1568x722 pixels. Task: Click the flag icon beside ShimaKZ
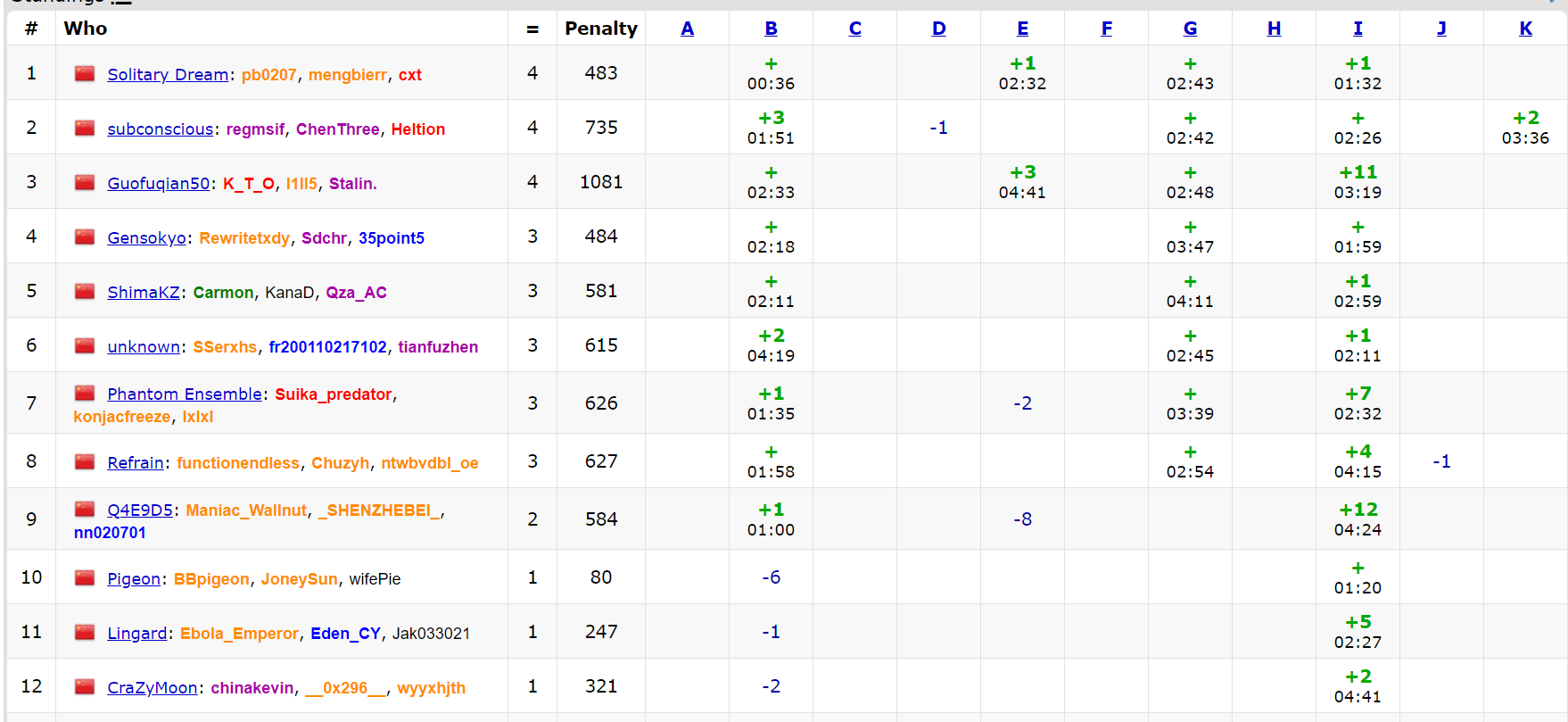[x=85, y=292]
